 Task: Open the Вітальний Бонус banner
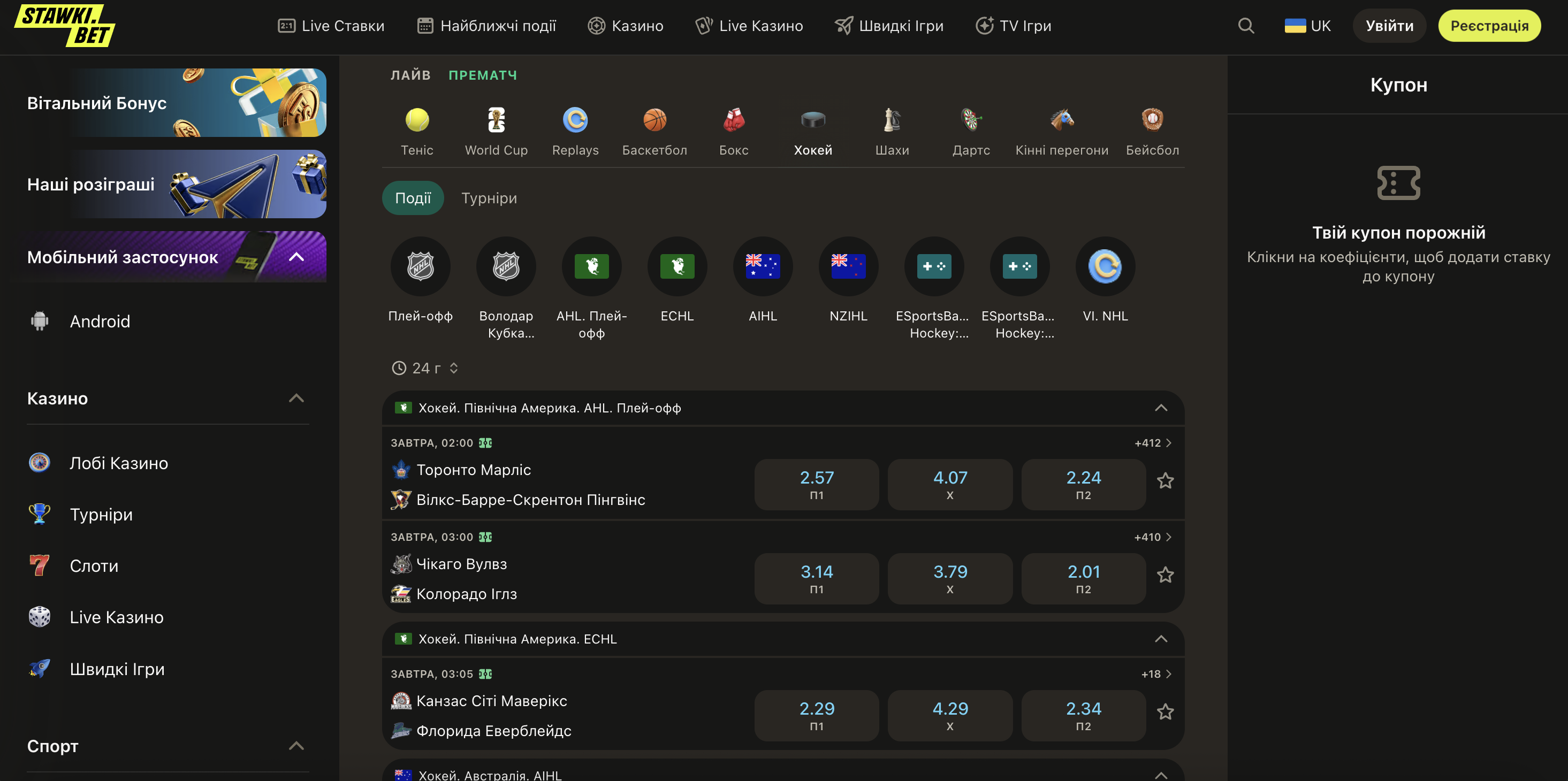(177, 102)
